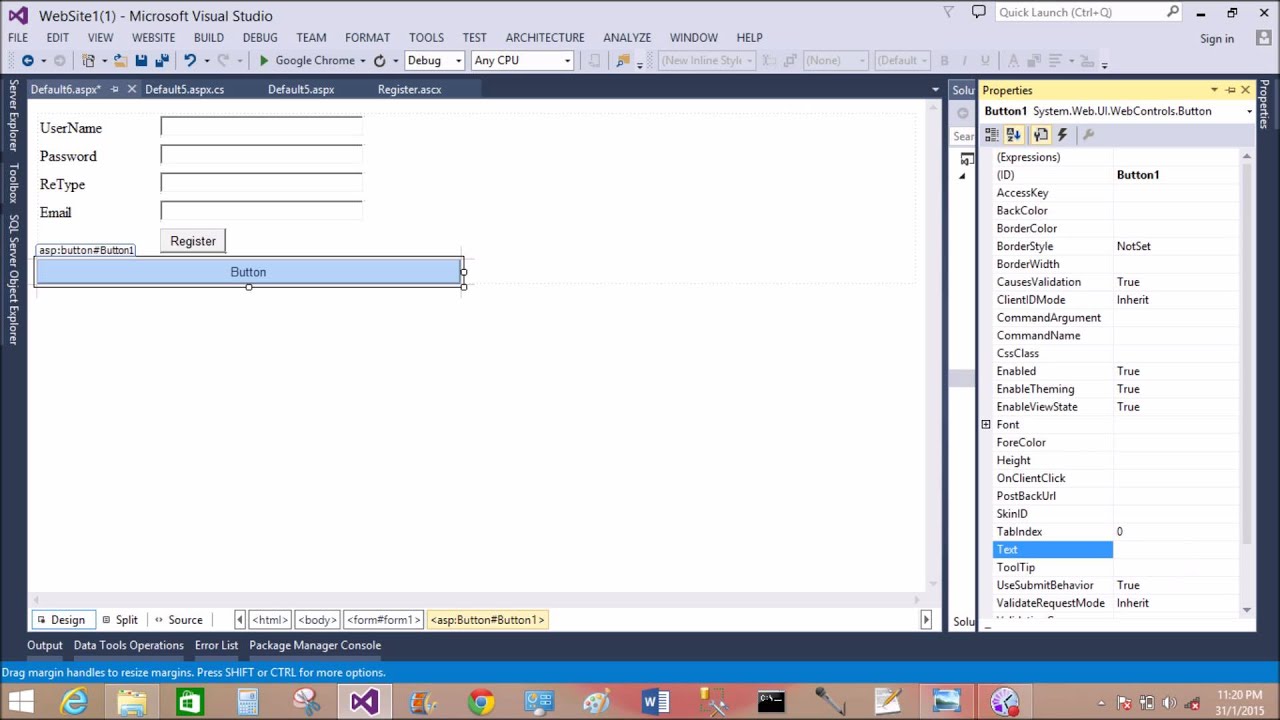Click the Properties page icon in Properties panel

point(1040,135)
